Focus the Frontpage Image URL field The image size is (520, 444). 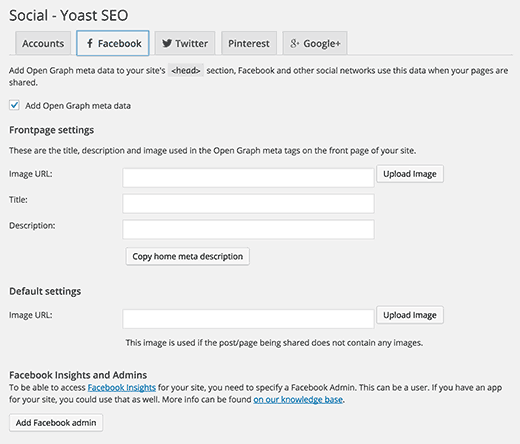pos(248,178)
